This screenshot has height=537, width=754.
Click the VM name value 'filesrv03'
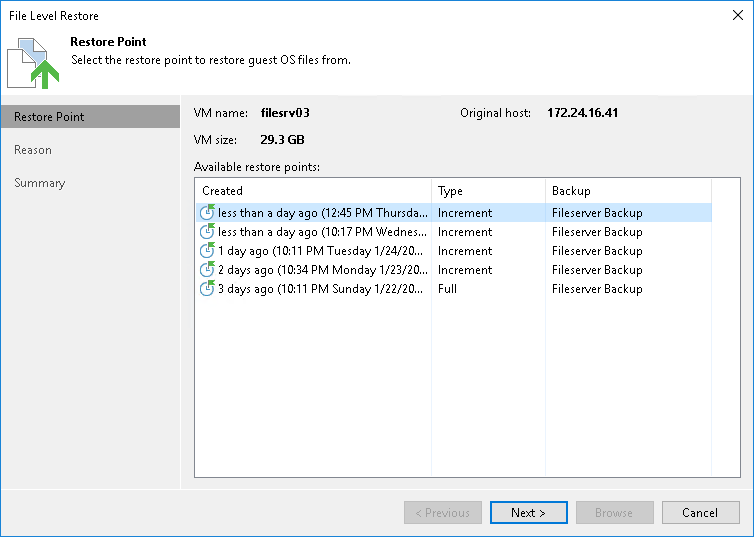coord(285,113)
